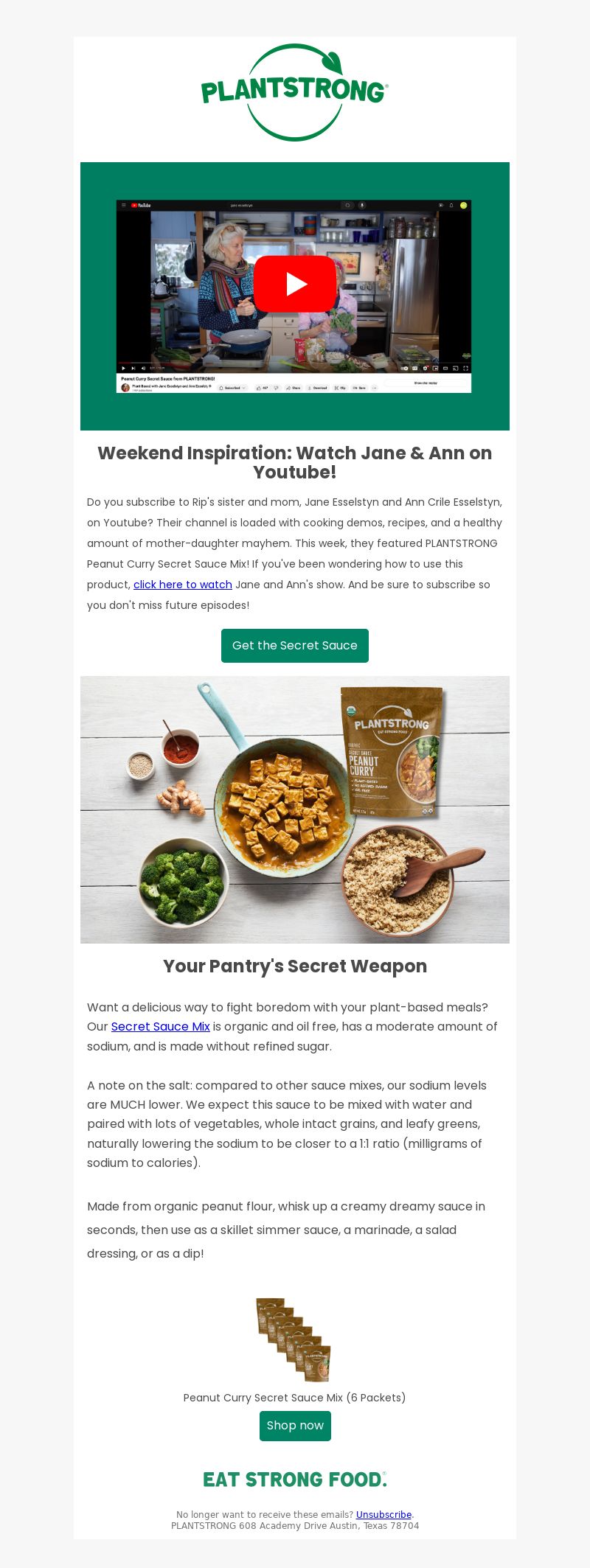The width and height of the screenshot is (590, 1568).
Task: Click the YouTube logo in the video screenshot
Action: tap(141, 205)
